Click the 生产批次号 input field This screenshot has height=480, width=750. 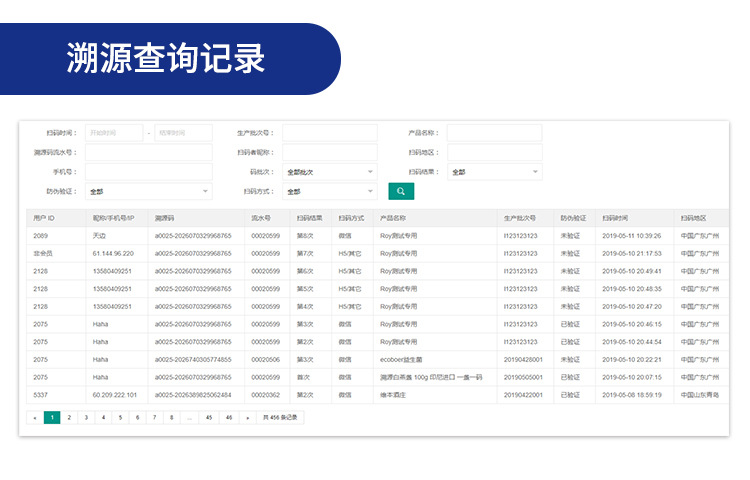pos(330,132)
